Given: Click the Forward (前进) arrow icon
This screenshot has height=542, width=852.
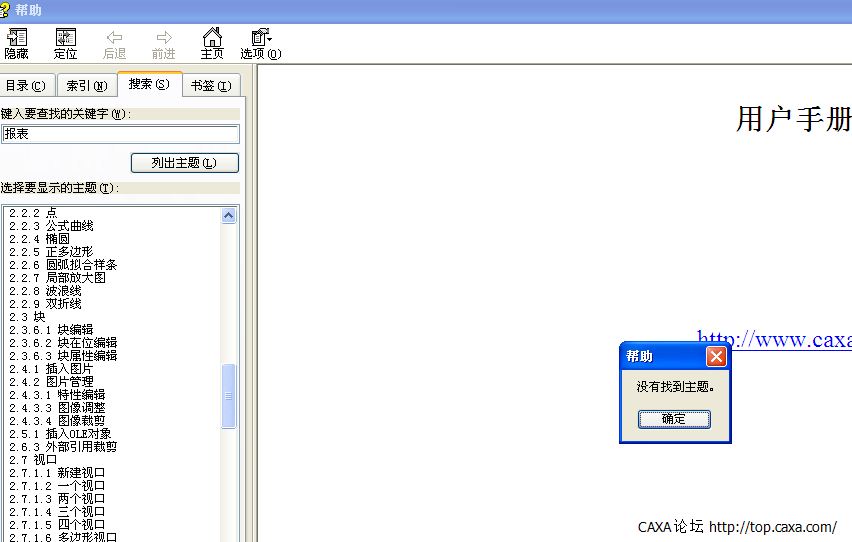Looking at the screenshot, I should pos(164,43).
